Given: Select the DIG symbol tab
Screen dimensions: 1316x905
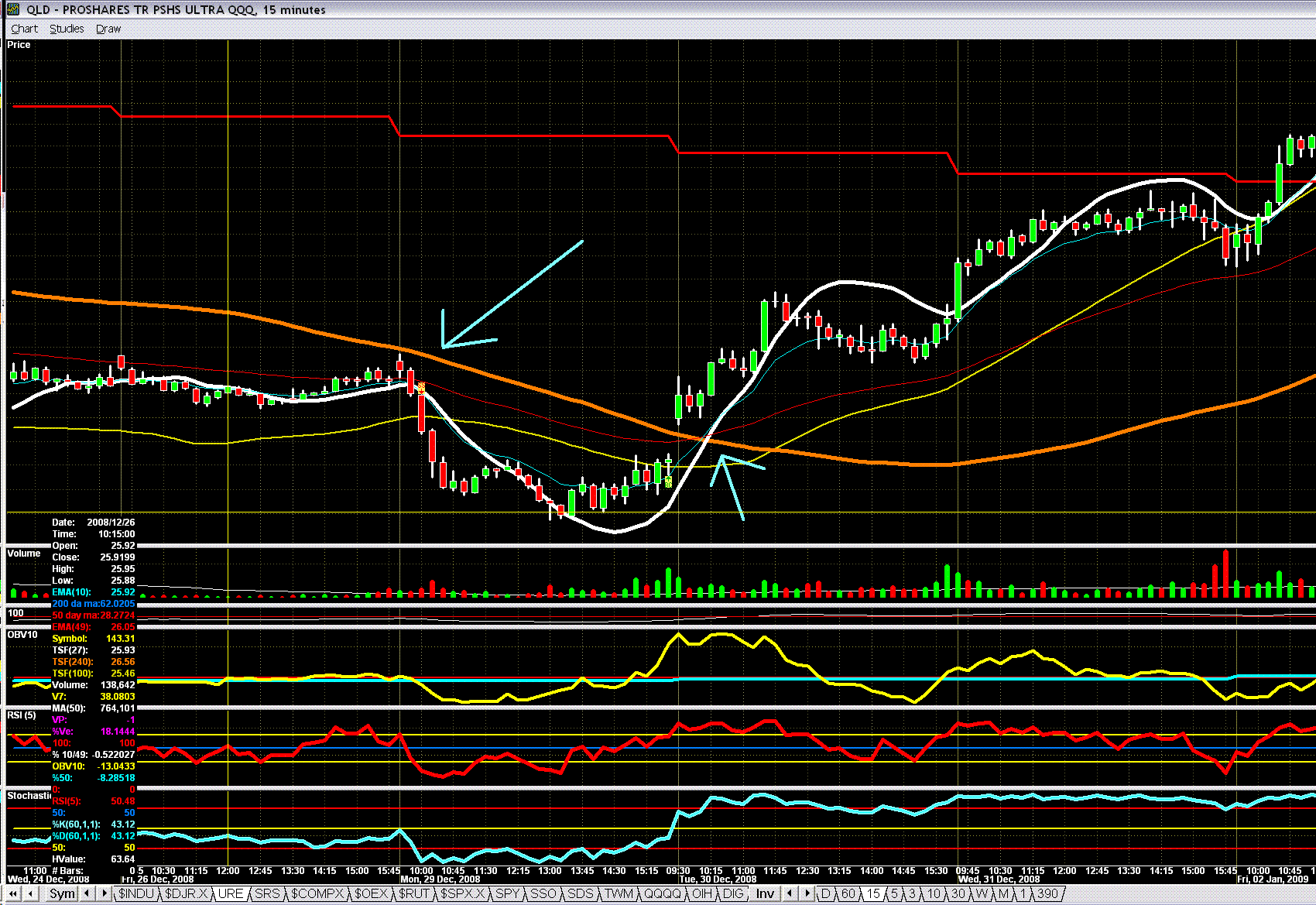Looking at the screenshot, I should (x=733, y=893).
